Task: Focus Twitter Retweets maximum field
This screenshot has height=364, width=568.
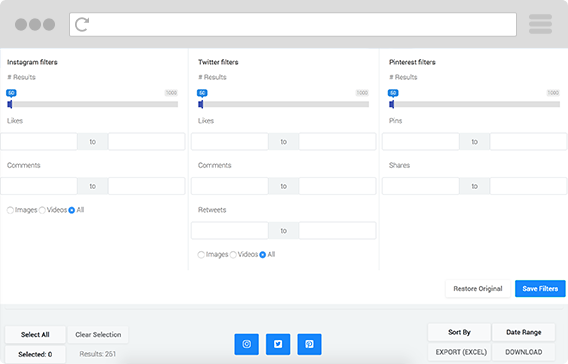Action: click(338, 231)
